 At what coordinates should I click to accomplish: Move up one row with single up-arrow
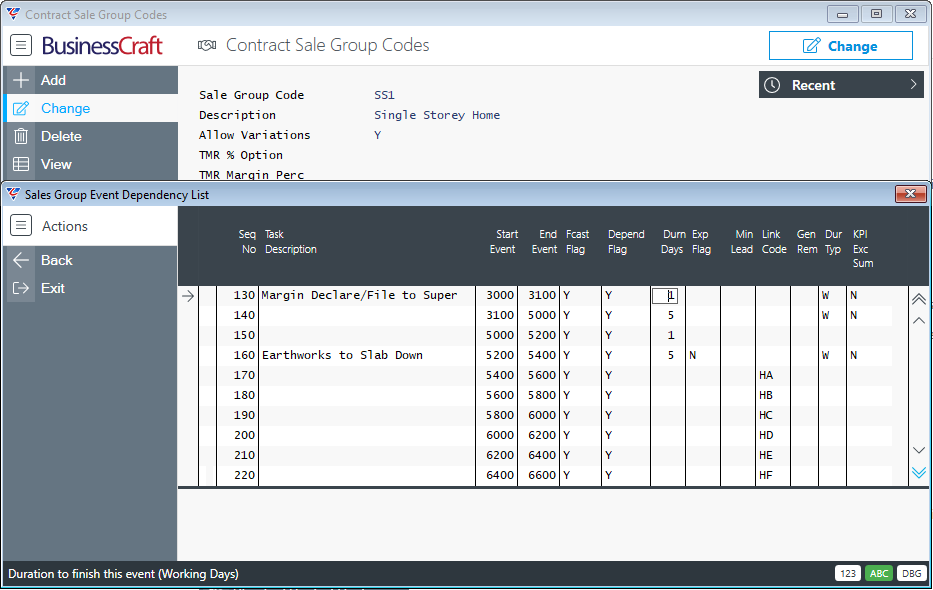[x=919, y=321]
